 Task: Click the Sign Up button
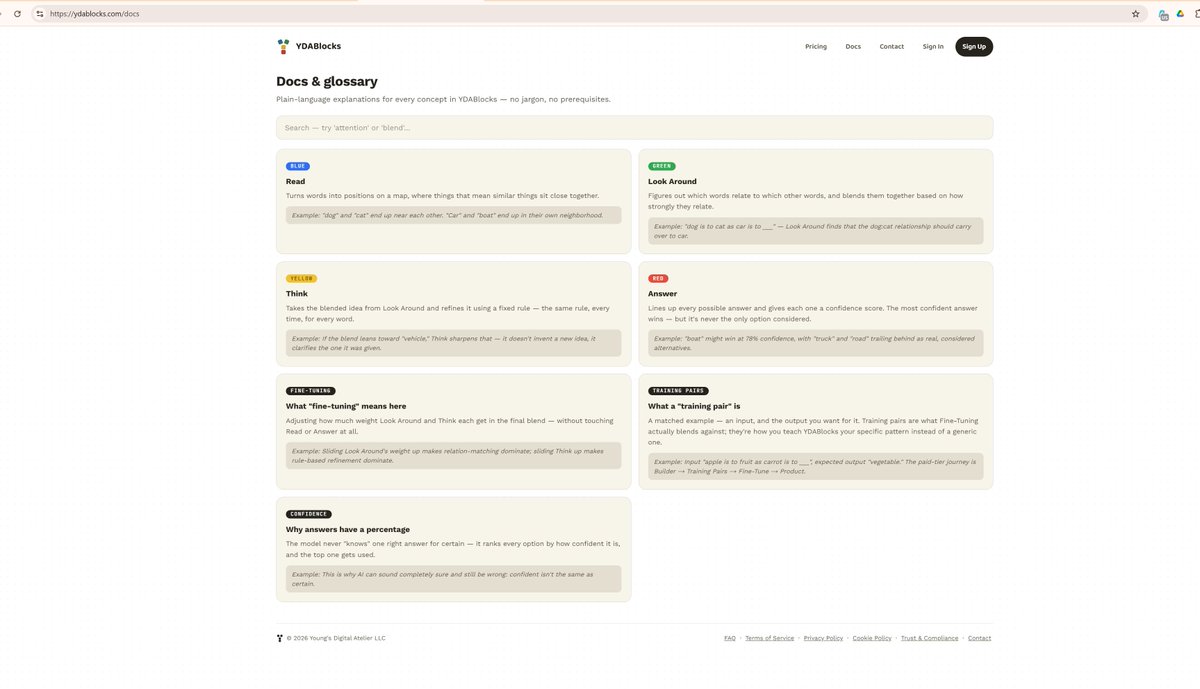(974, 47)
